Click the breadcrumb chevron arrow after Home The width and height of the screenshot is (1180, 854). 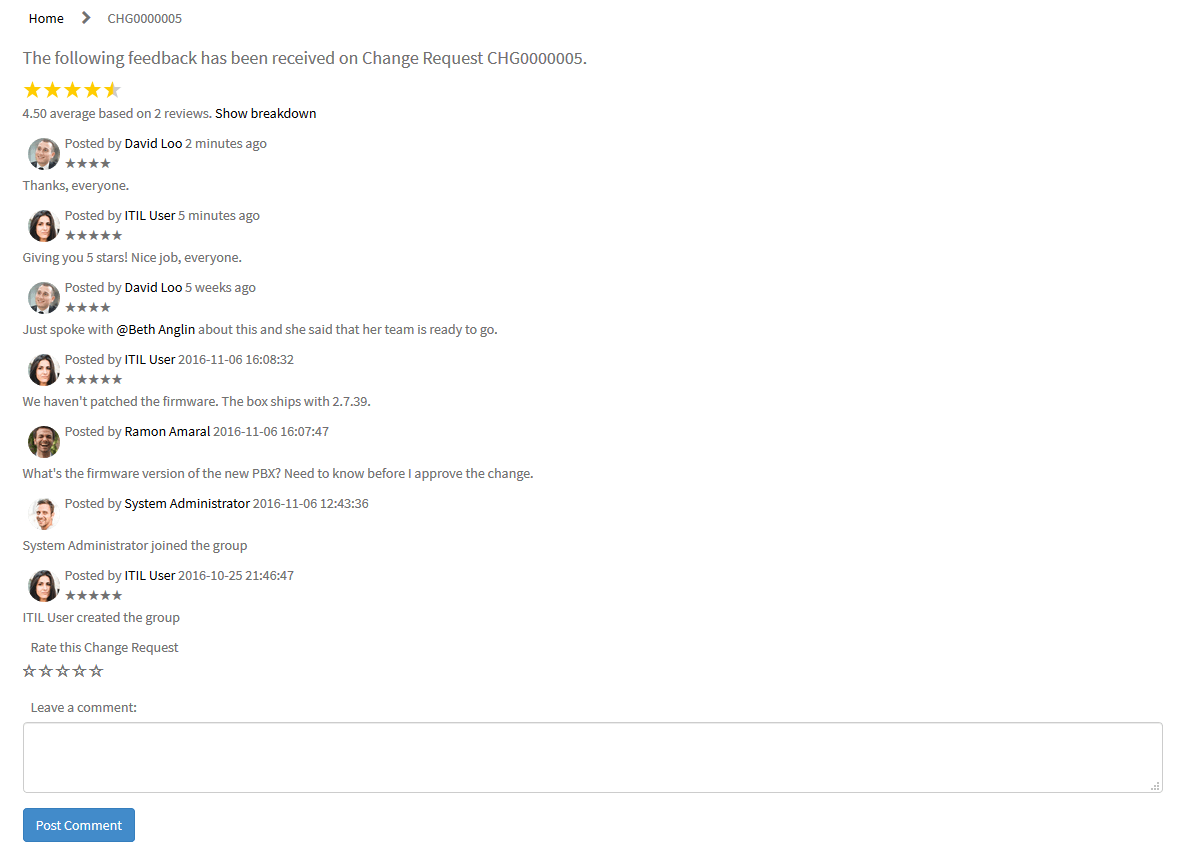click(x=86, y=17)
